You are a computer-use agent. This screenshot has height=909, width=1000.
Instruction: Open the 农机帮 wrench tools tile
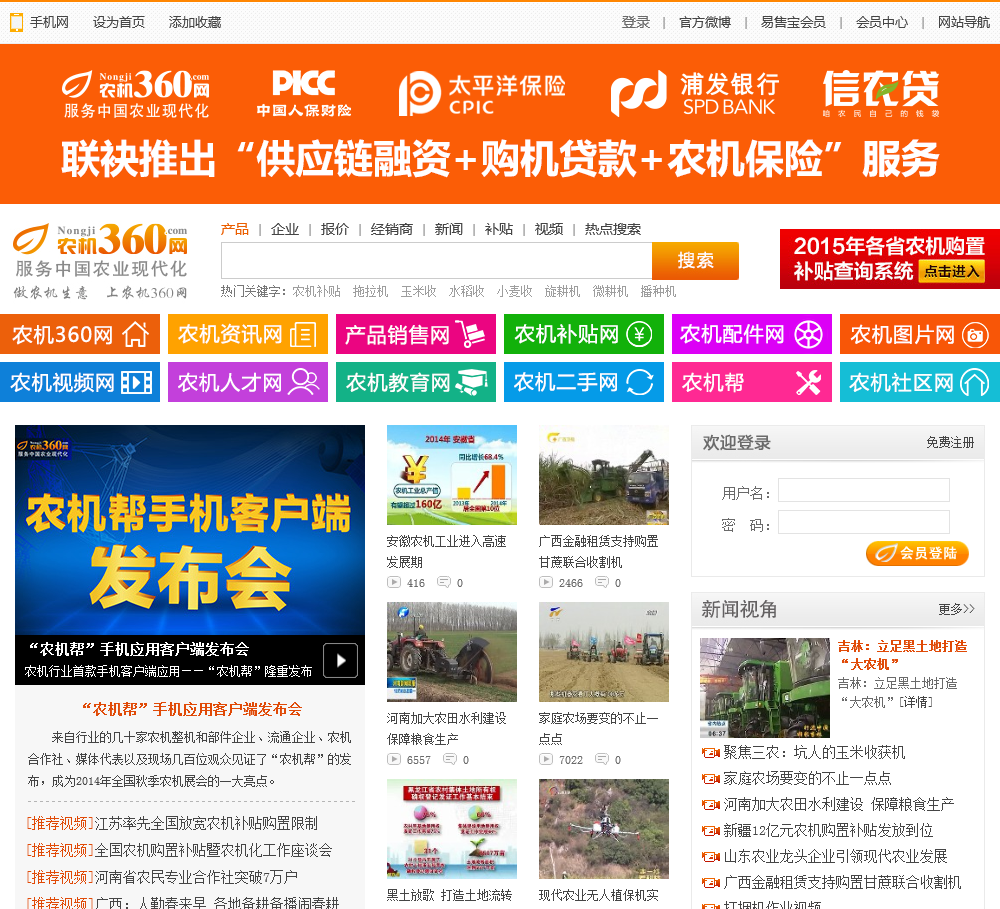(x=752, y=382)
